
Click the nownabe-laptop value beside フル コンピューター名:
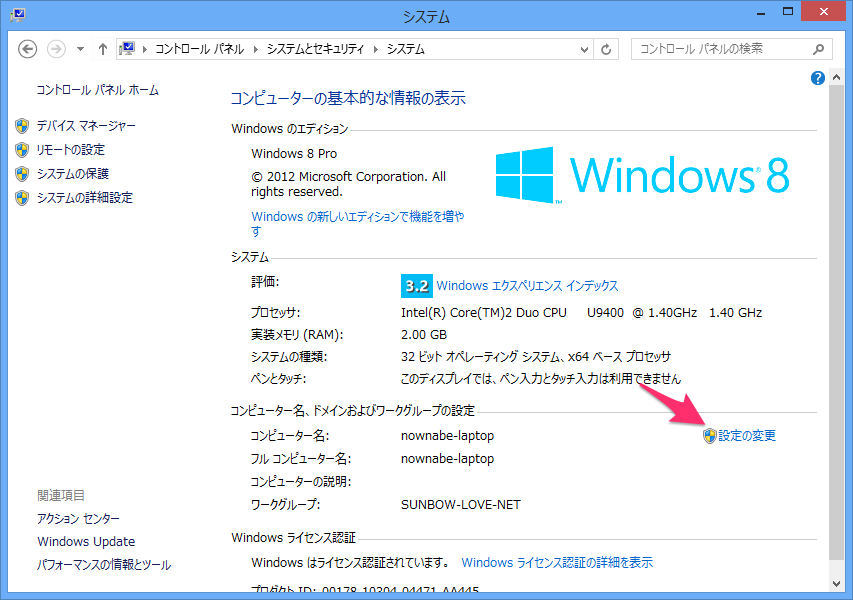(447, 459)
